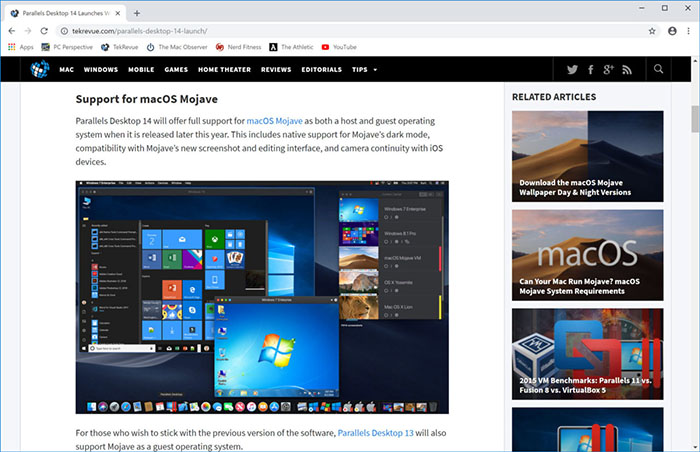Open the 2015 VM Benchmarks article

pyautogui.click(x=588, y=354)
